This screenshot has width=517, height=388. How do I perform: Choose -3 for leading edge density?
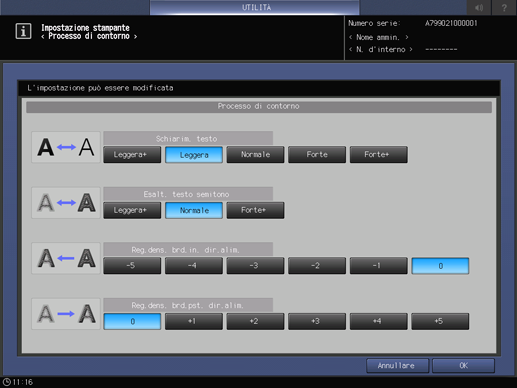(x=255, y=266)
